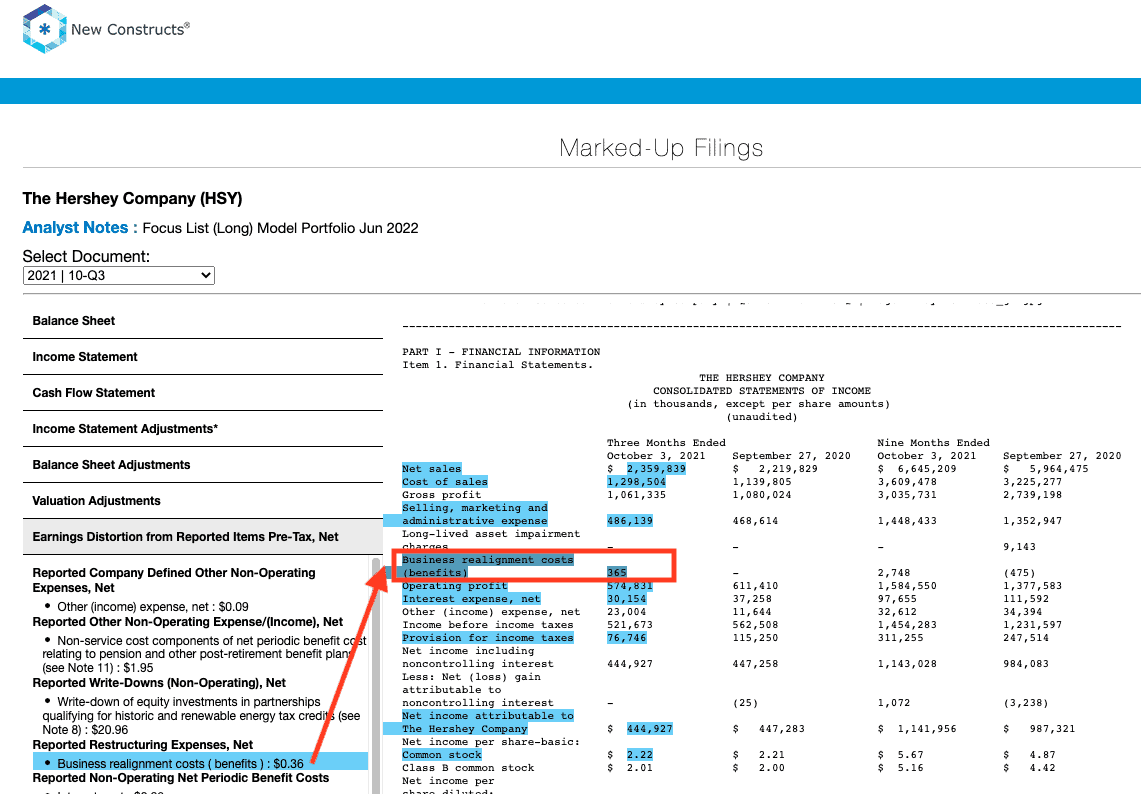
Task: Click the New Constructs hexagon logo icon
Action: tap(44, 29)
